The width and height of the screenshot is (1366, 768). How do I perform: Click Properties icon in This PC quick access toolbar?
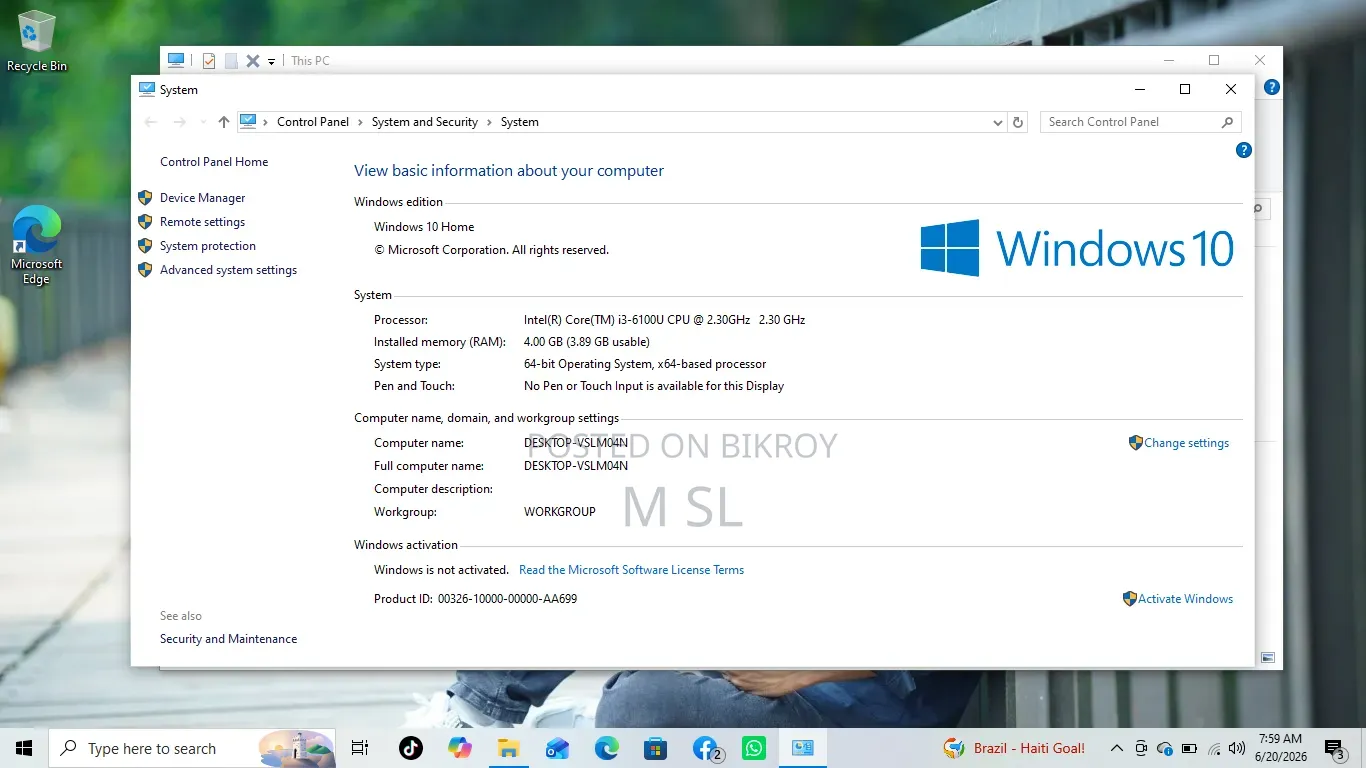tap(208, 61)
